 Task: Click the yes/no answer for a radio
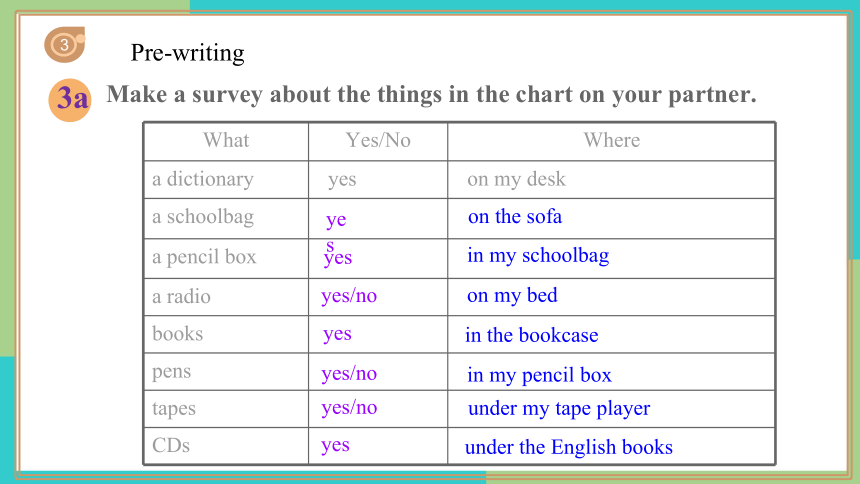point(349,296)
